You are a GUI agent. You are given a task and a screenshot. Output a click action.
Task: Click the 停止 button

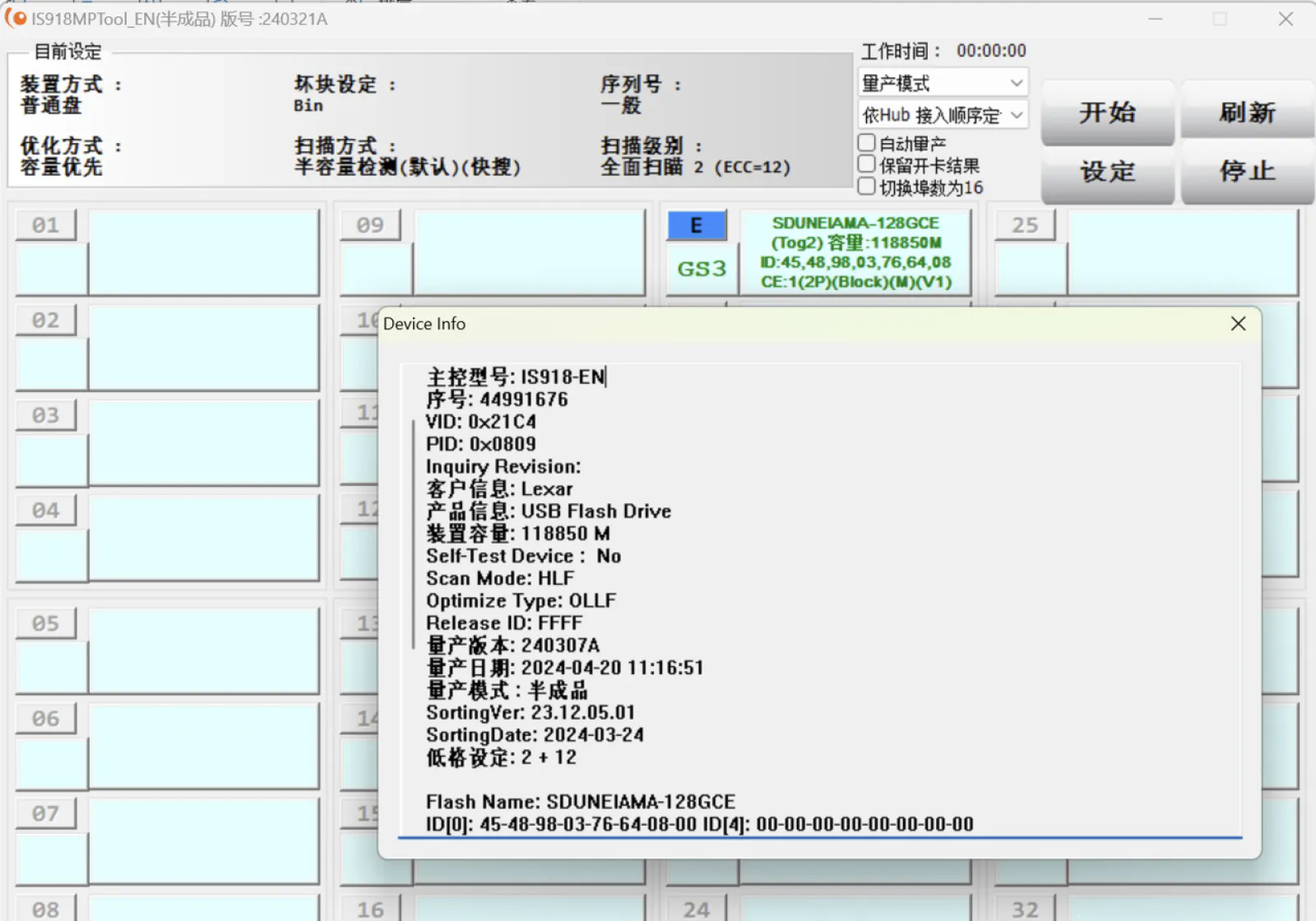(1247, 172)
